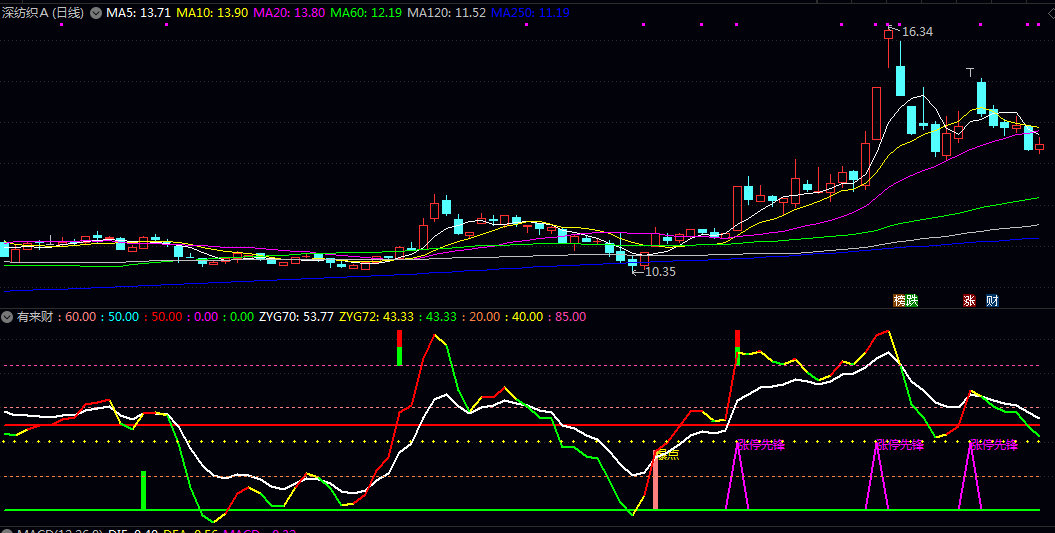The width and height of the screenshot is (1055, 533).
Task: Expand the 有来财 indicator panel arrow
Action: pyautogui.click(x=8, y=317)
